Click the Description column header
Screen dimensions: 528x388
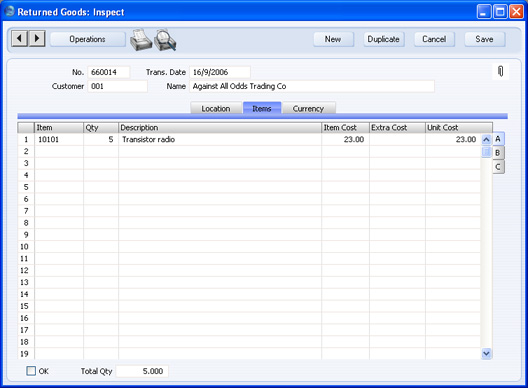(x=220, y=128)
